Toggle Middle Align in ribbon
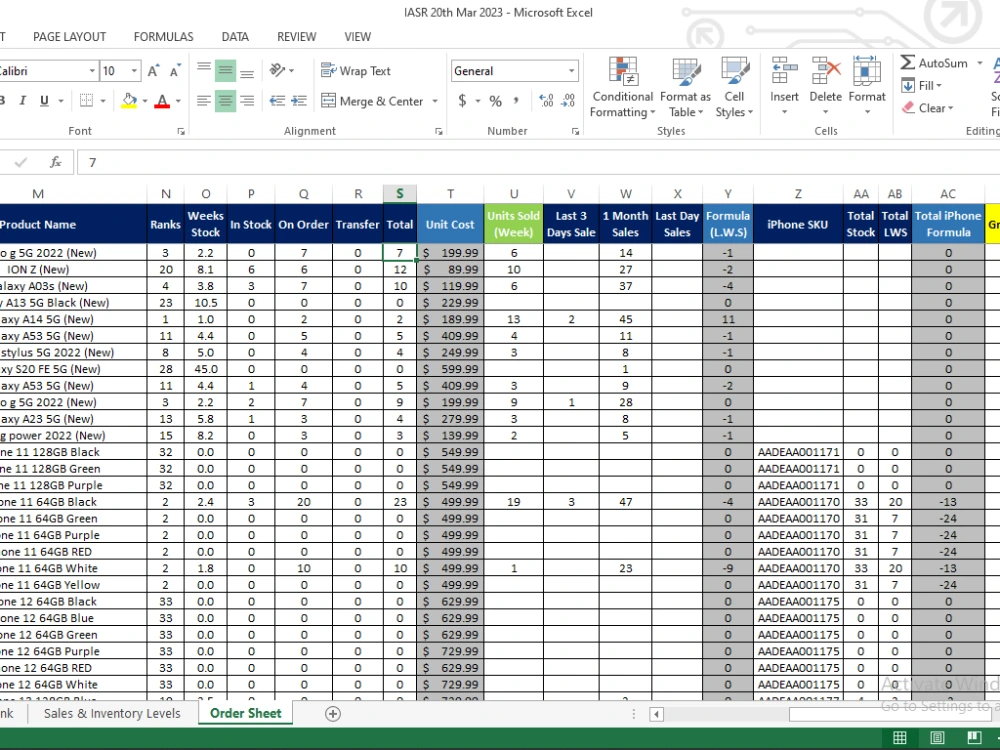The width and height of the screenshot is (1000, 750). 225,70
